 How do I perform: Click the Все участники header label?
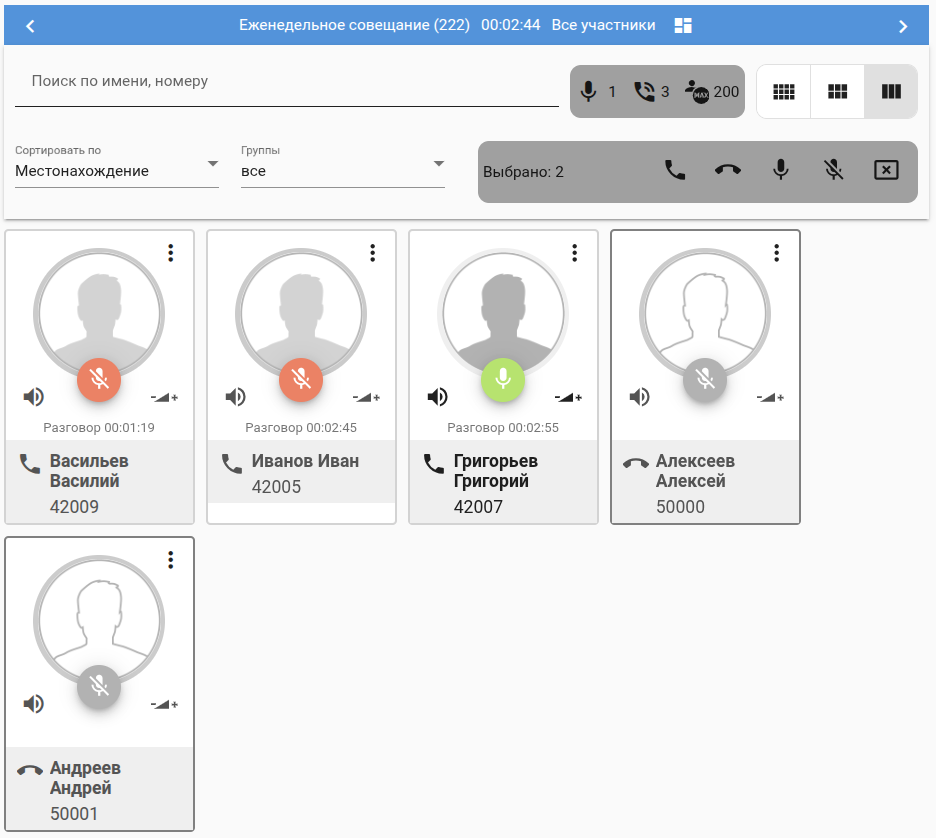(603, 25)
